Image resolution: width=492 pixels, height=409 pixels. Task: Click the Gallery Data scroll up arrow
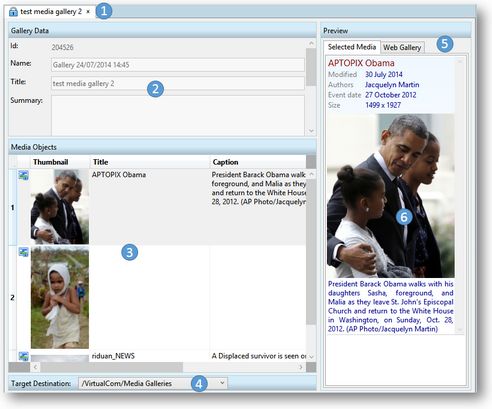[x=311, y=44]
